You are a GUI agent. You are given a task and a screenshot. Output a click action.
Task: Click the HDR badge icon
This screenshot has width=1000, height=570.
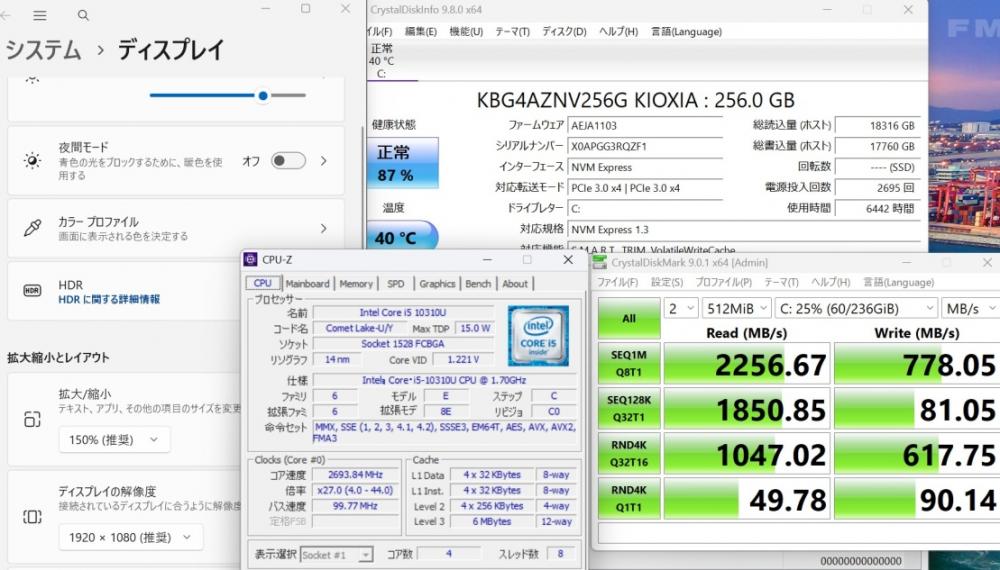pyautogui.click(x=32, y=291)
